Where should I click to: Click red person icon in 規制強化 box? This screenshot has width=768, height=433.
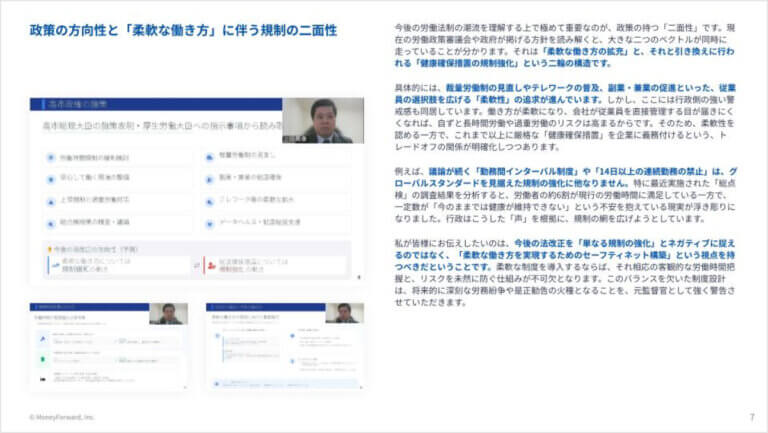(212, 265)
